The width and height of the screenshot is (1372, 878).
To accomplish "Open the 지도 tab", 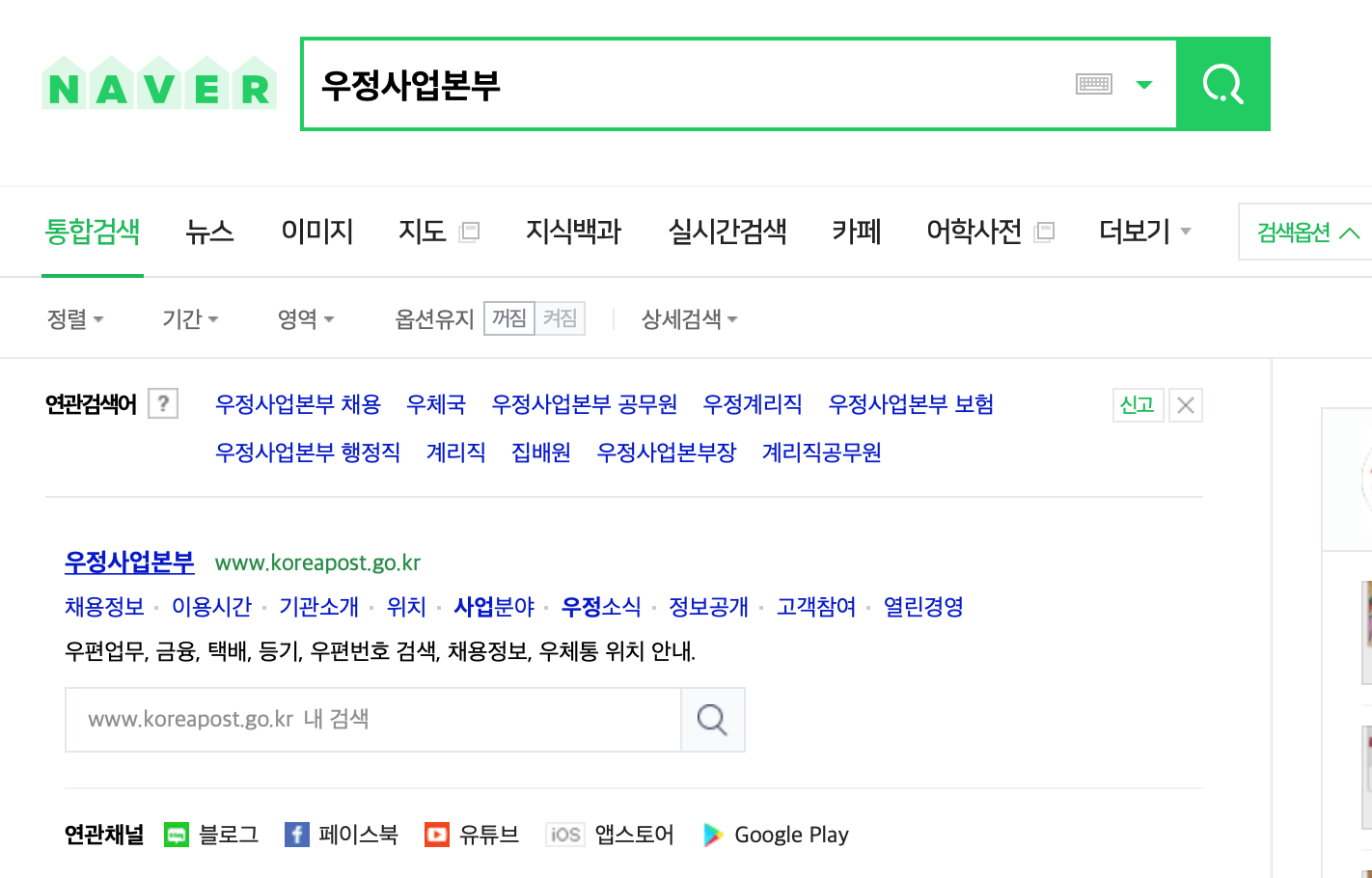I will pos(422,232).
